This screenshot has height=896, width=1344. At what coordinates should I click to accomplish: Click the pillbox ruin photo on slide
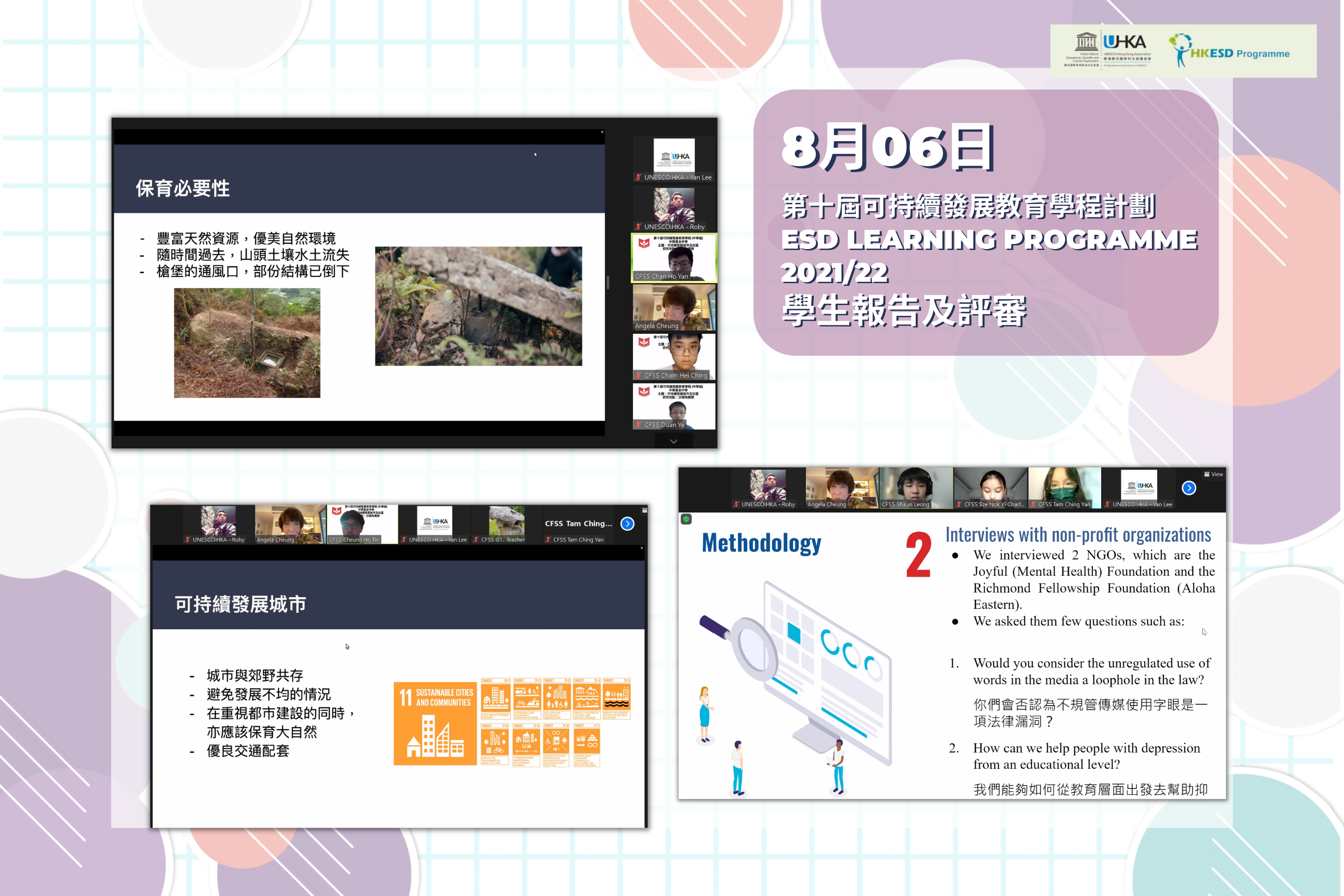[x=247, y=342]
